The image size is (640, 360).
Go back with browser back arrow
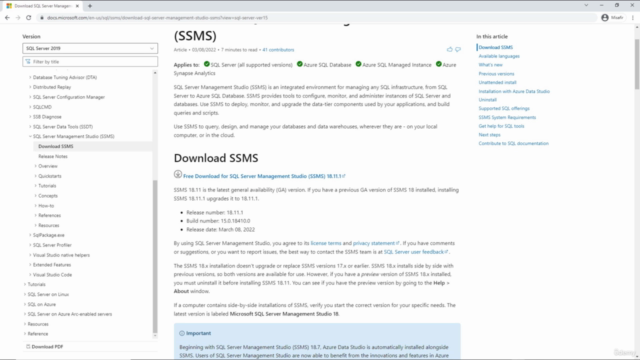coord(7,18)
